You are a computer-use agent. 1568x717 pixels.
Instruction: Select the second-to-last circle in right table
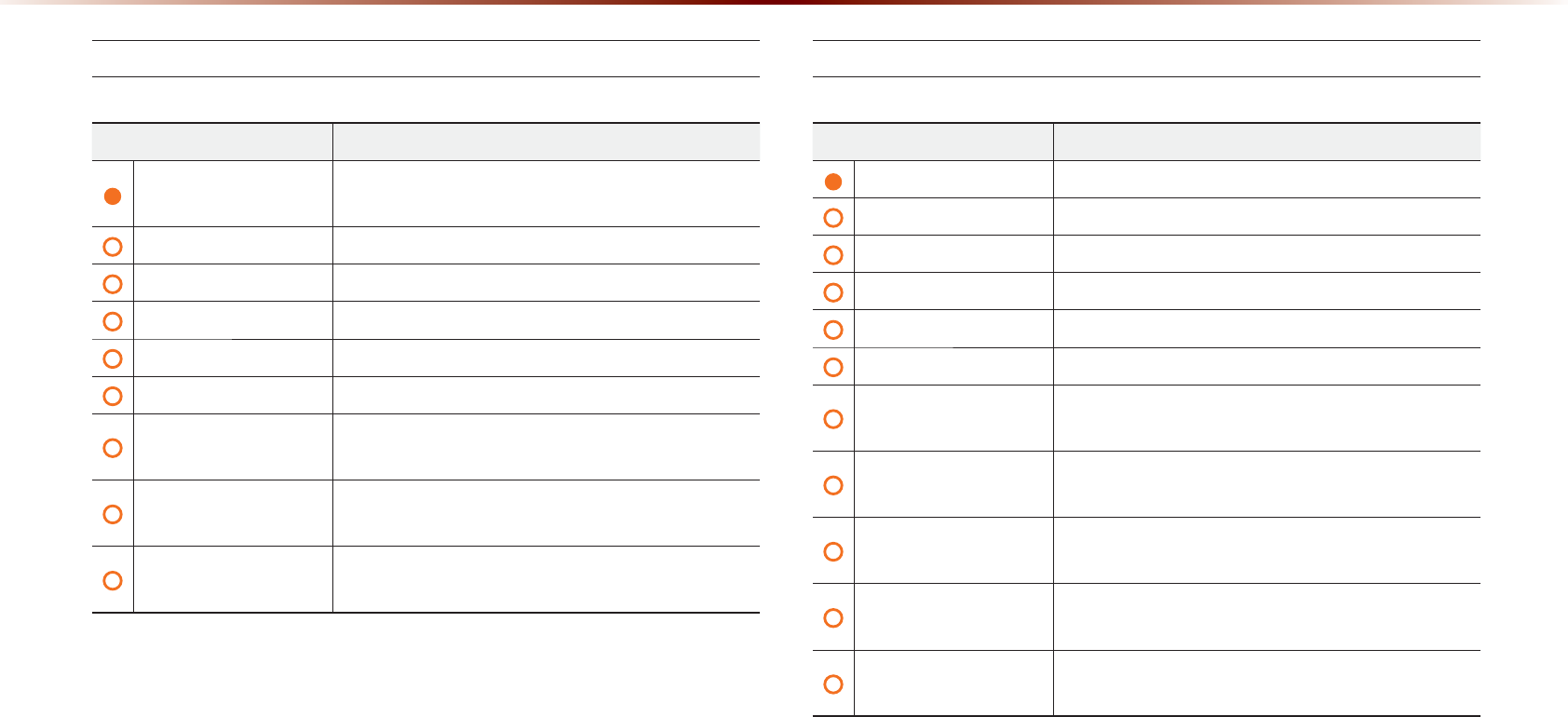point(833,617)
